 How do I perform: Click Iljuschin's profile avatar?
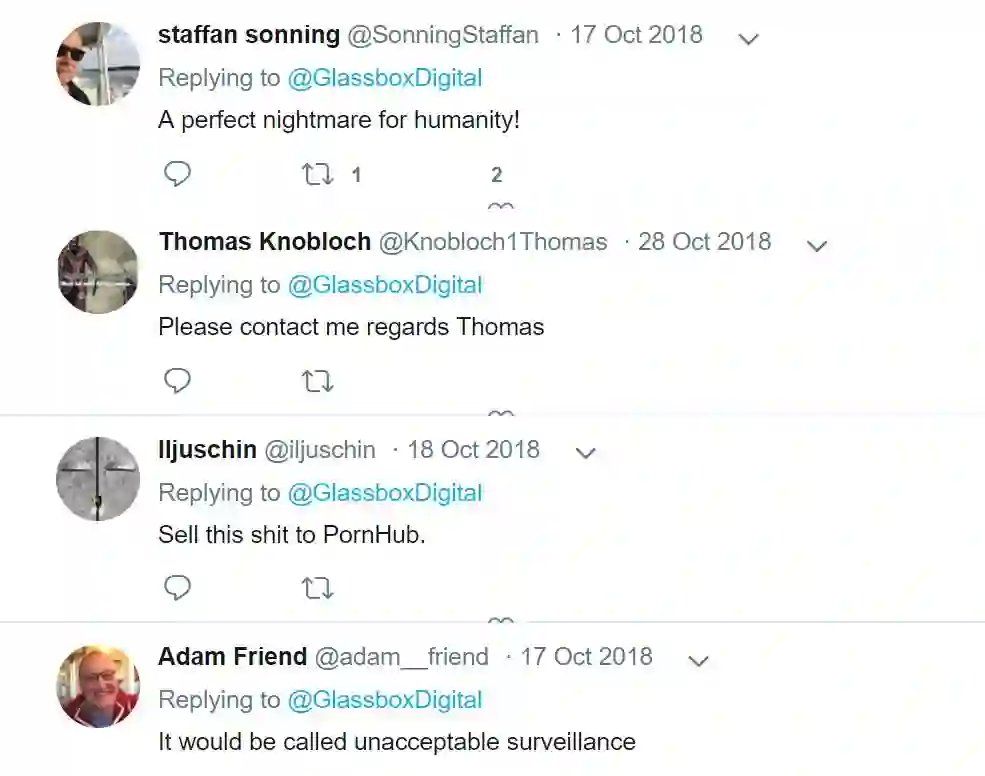97,479
